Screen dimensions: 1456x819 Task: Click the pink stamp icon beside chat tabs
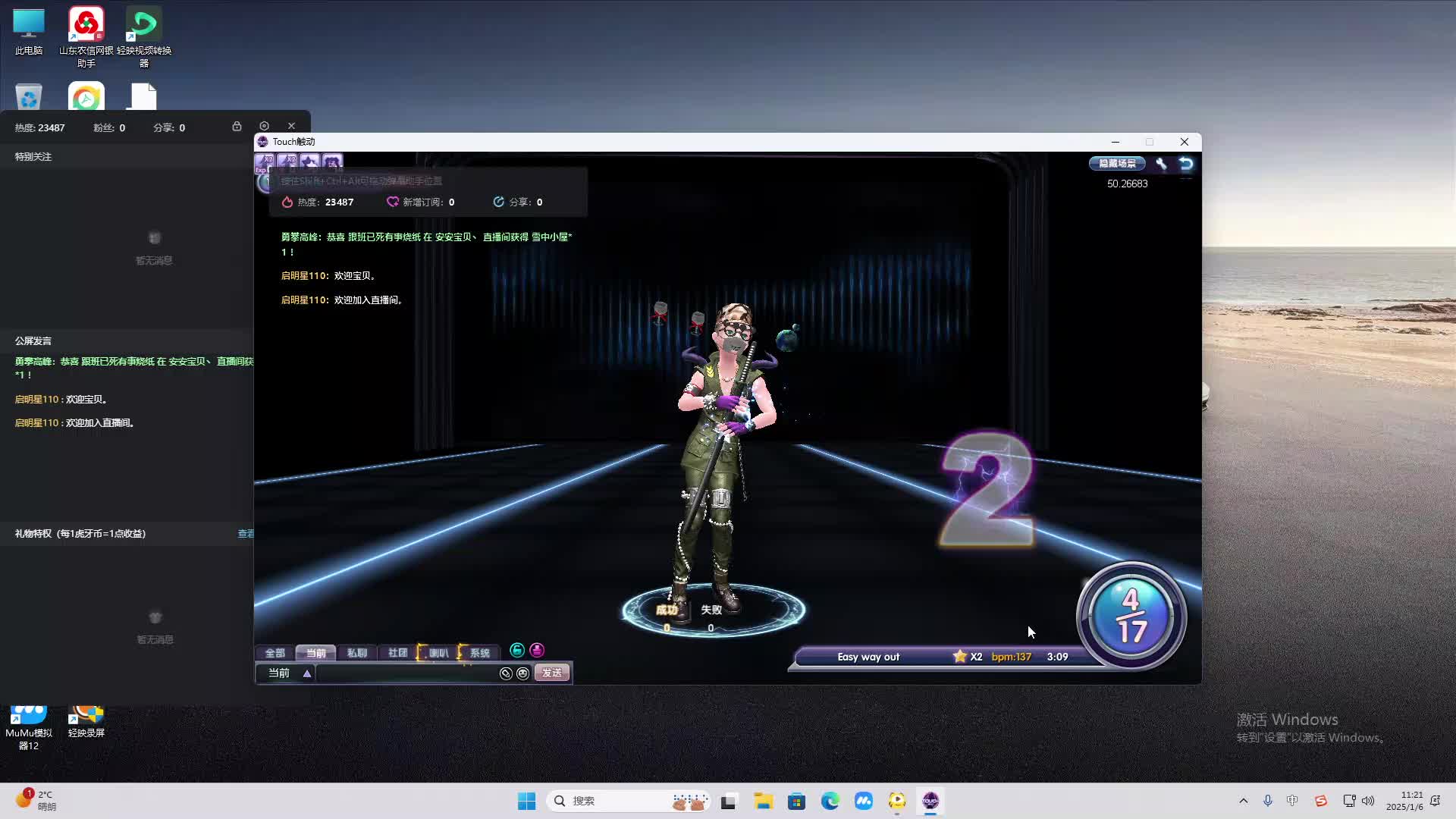tap(537, 650)
